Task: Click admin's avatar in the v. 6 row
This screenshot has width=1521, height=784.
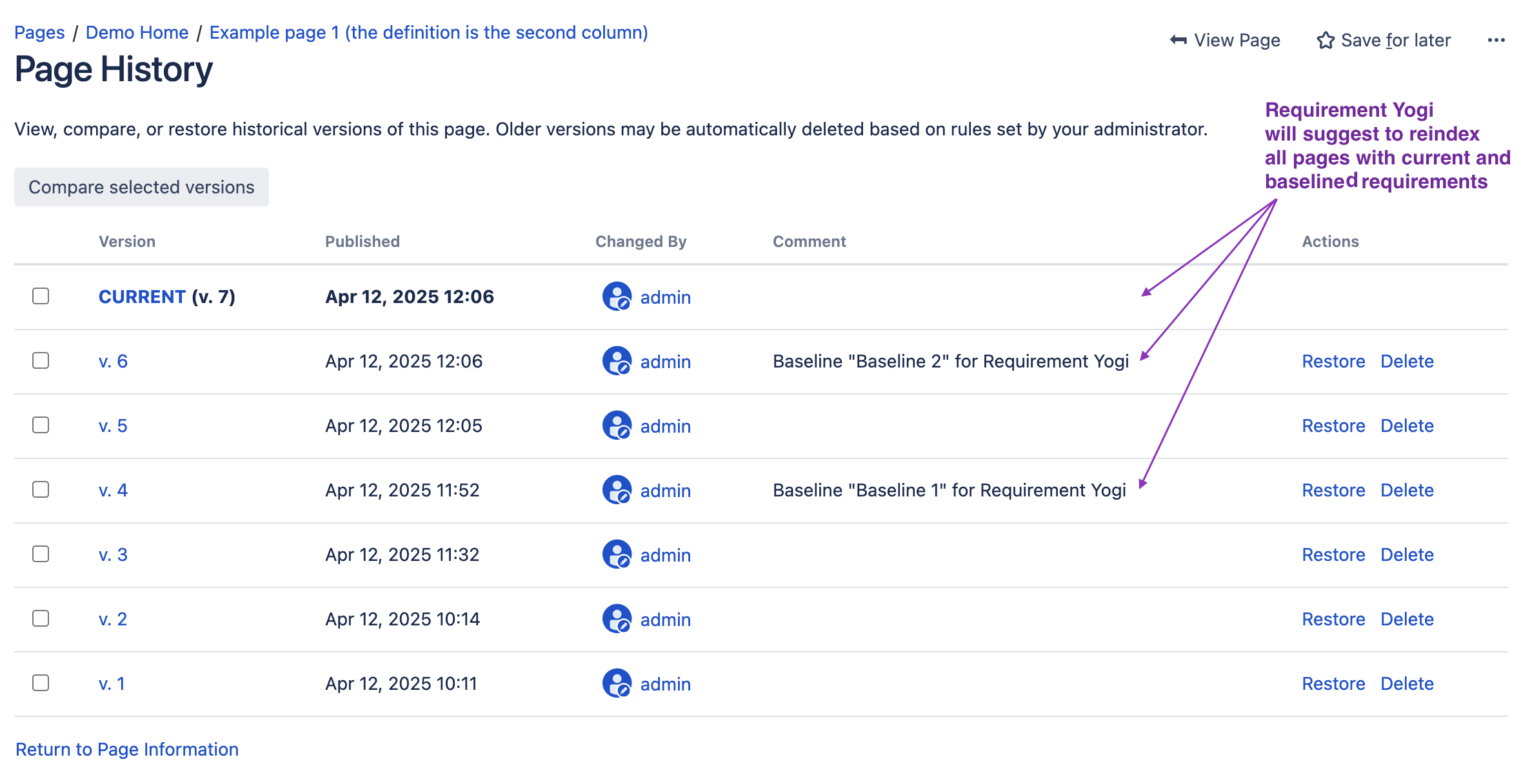Action: point(617,362)
